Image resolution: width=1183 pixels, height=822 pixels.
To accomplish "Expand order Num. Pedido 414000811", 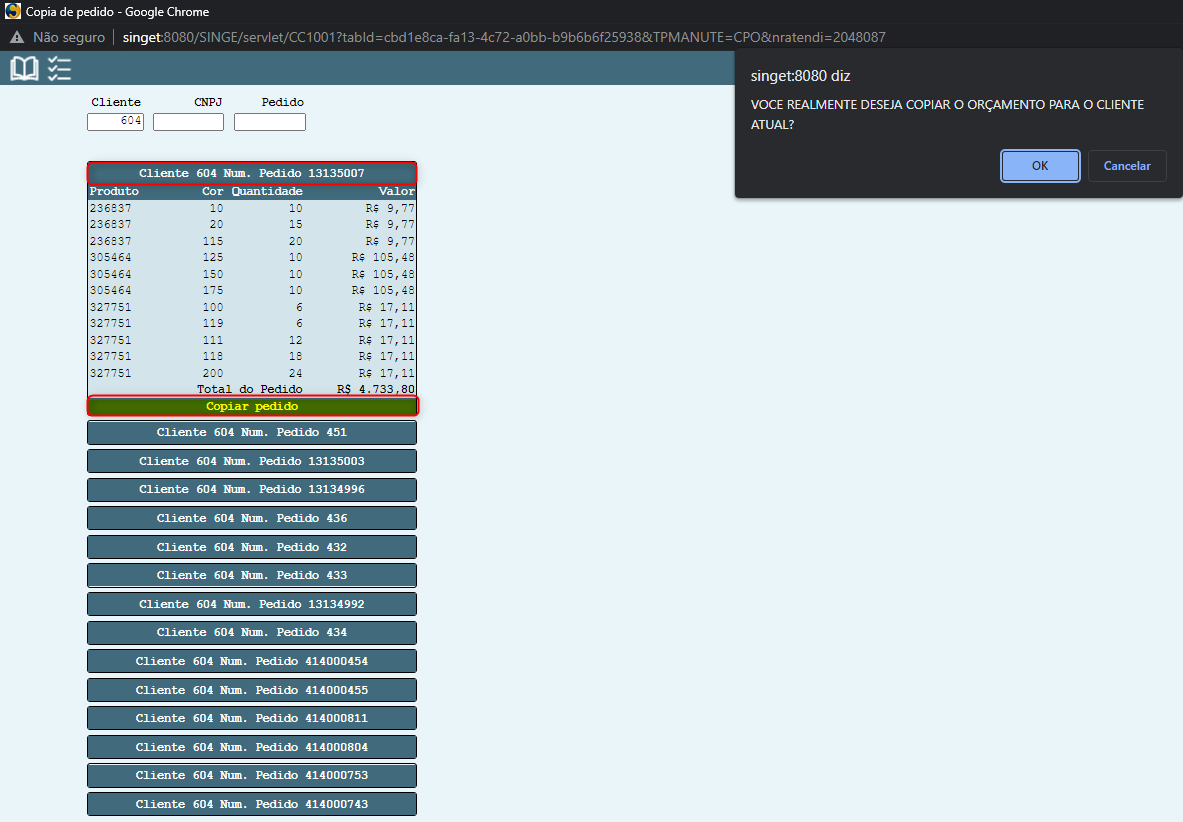I will [252, 718].
